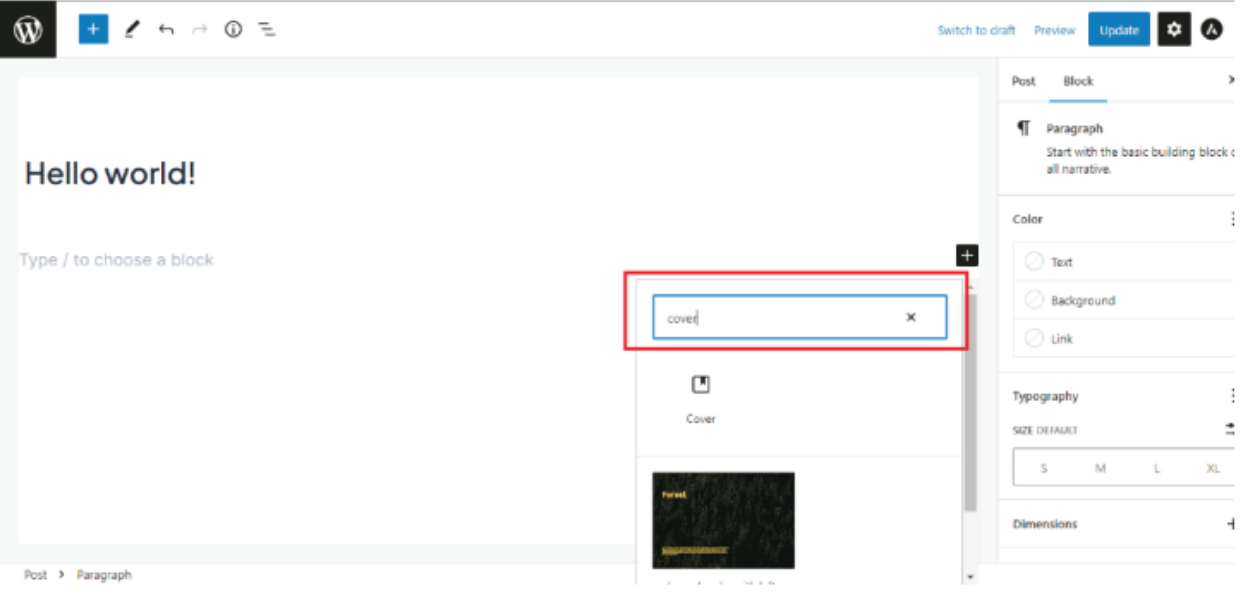Select font size M
Screen dimensions: 1248x600
click(1100, 468)
